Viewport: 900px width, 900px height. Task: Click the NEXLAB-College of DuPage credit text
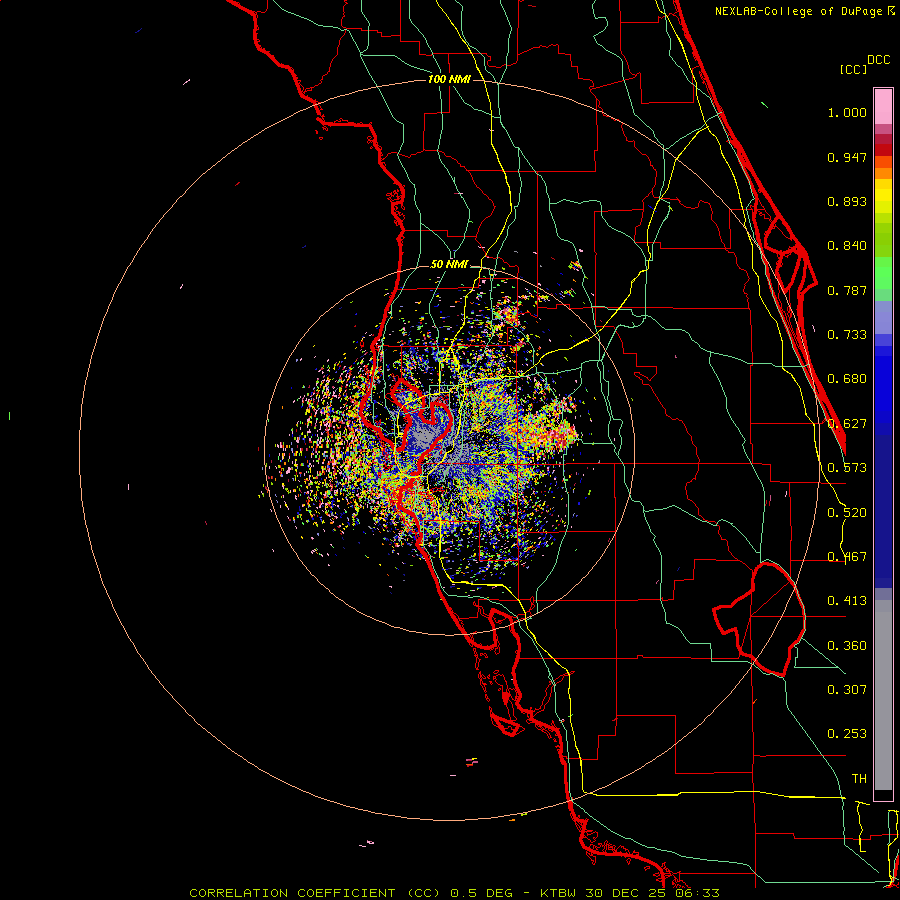click(x=798, y=11)
